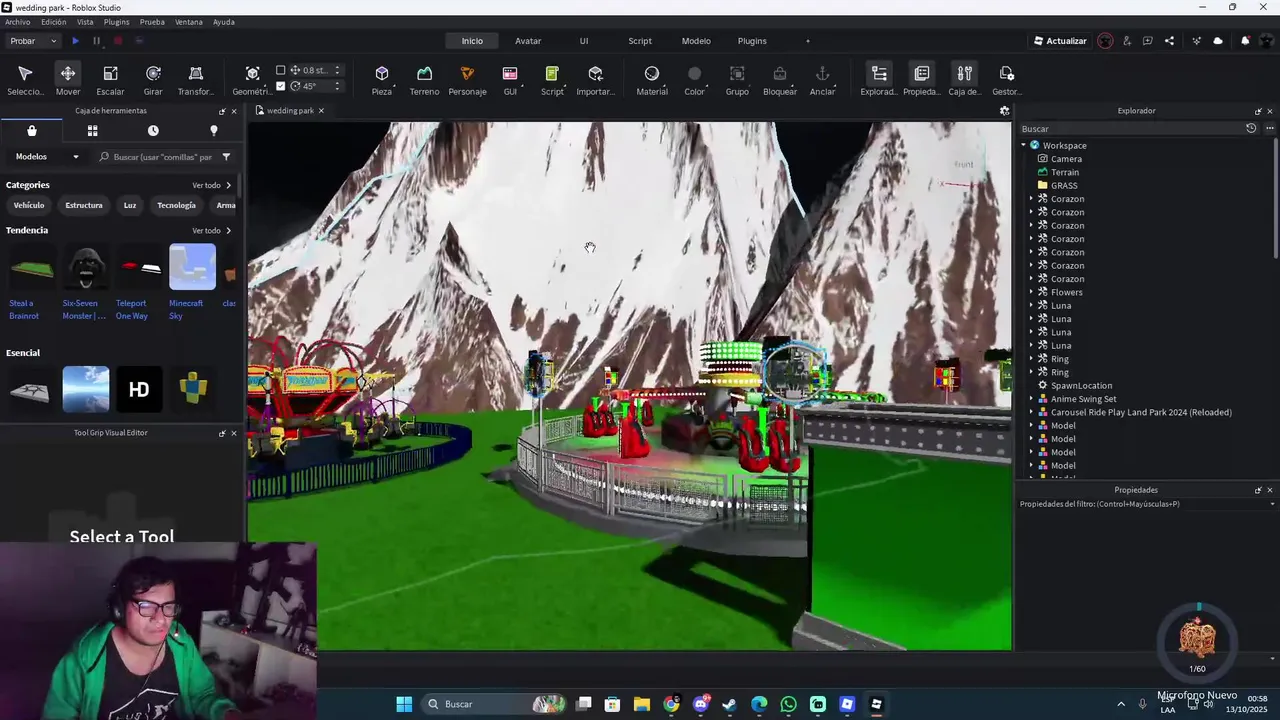Click the Grupo tool
The image size is (1280, 720).
click(737, 80)
